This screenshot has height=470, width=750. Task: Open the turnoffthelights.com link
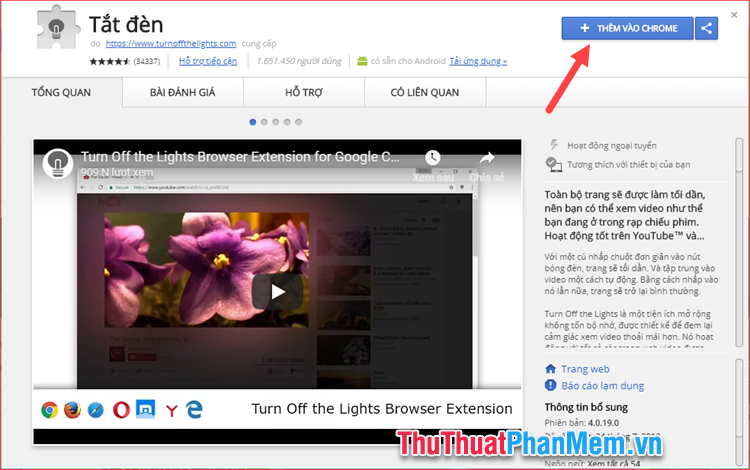coord(171,44)
